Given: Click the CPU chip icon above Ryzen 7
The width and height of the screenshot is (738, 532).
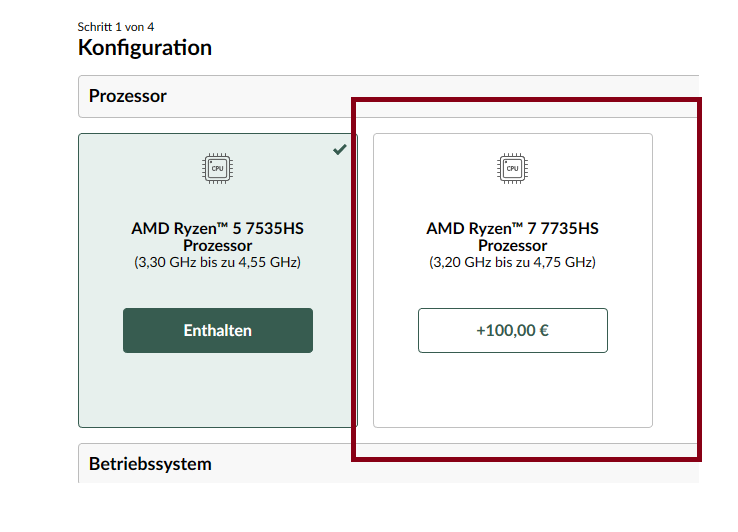Looking at the screenshot, I should tap(512, 169).
